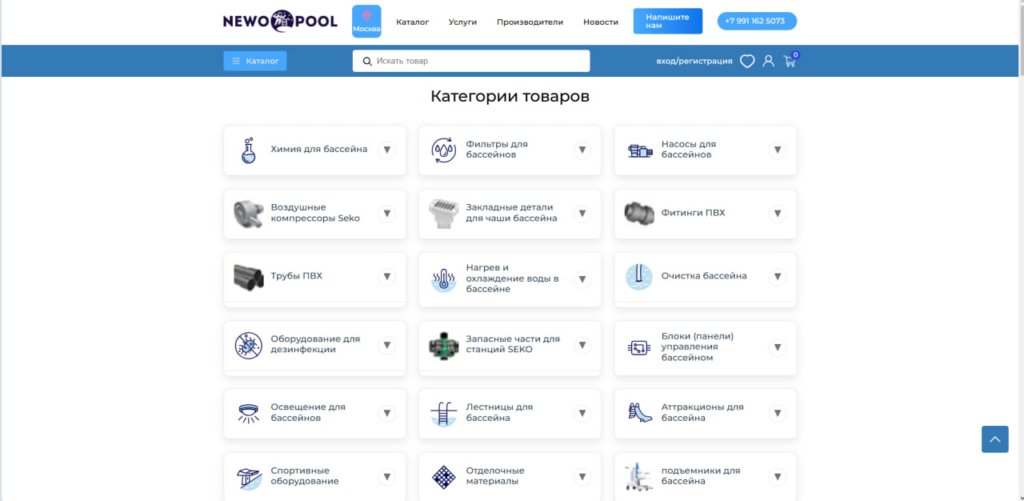1024x501 pixels.
Task: Click the thermometer icon for Нагрев и охлаждение воды
Action: click(x=444, y=279)
